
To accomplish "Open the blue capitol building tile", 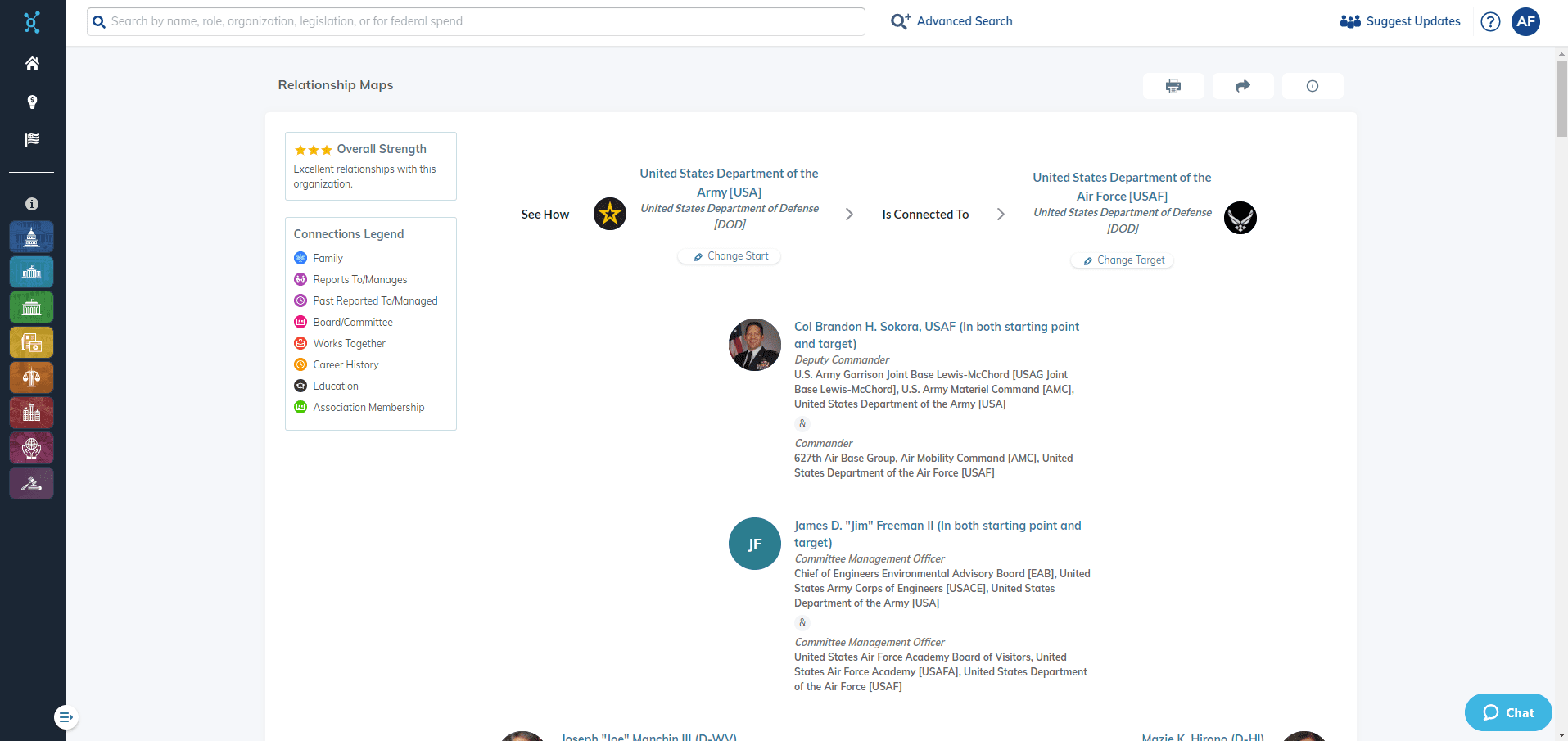I will click(x=32, y=237).
